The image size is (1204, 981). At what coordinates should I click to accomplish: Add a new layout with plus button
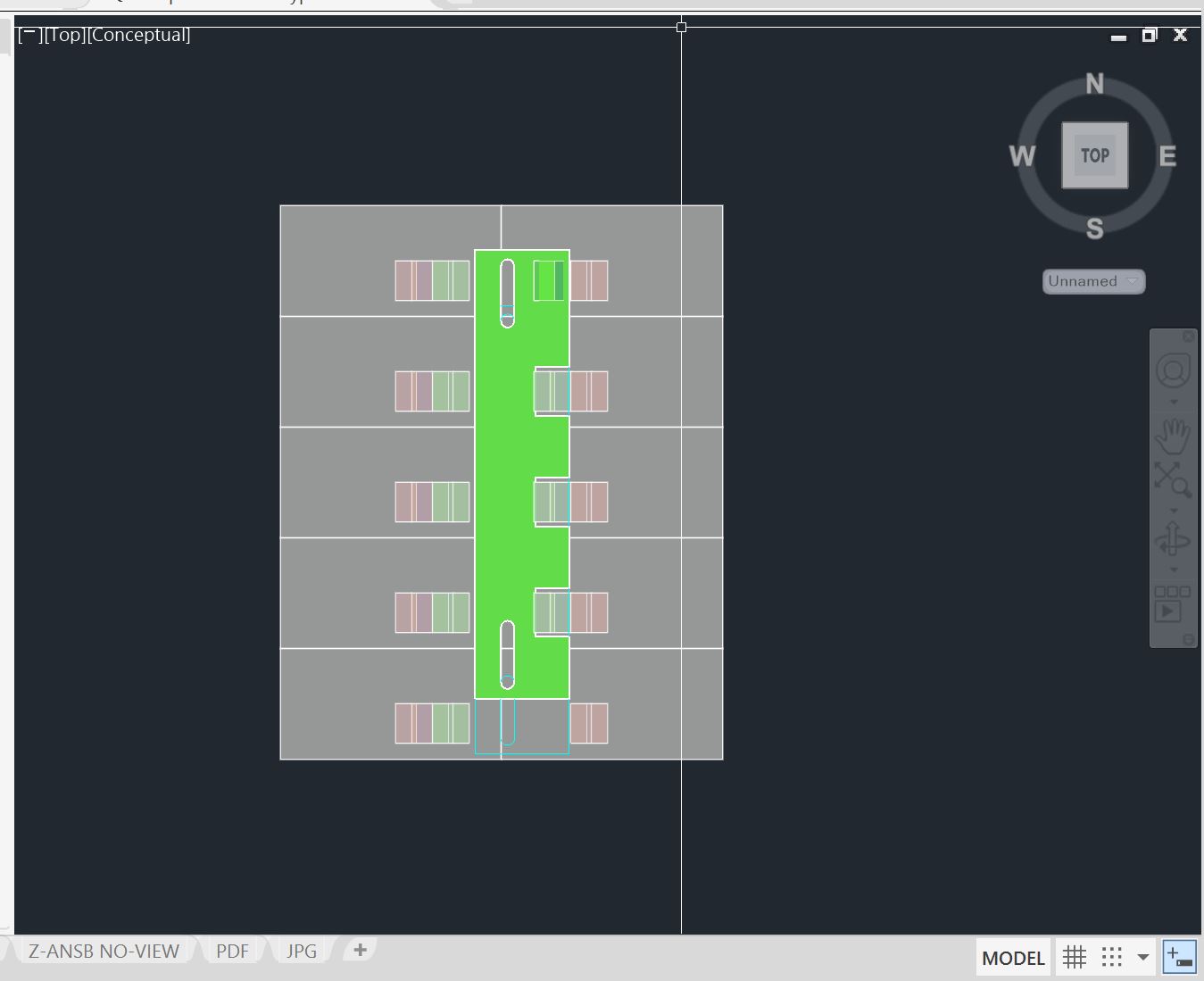[x=360, y=950]
